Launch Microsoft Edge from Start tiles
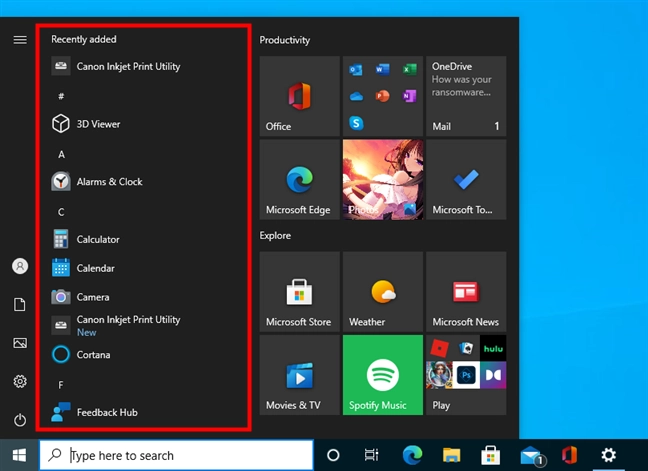 pyautogui.click(x=300, y=179)
